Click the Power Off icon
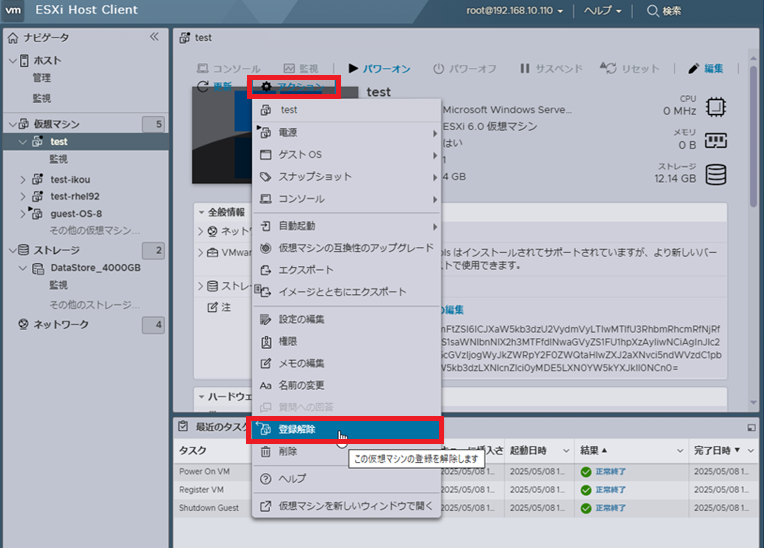 coord(439,69)
